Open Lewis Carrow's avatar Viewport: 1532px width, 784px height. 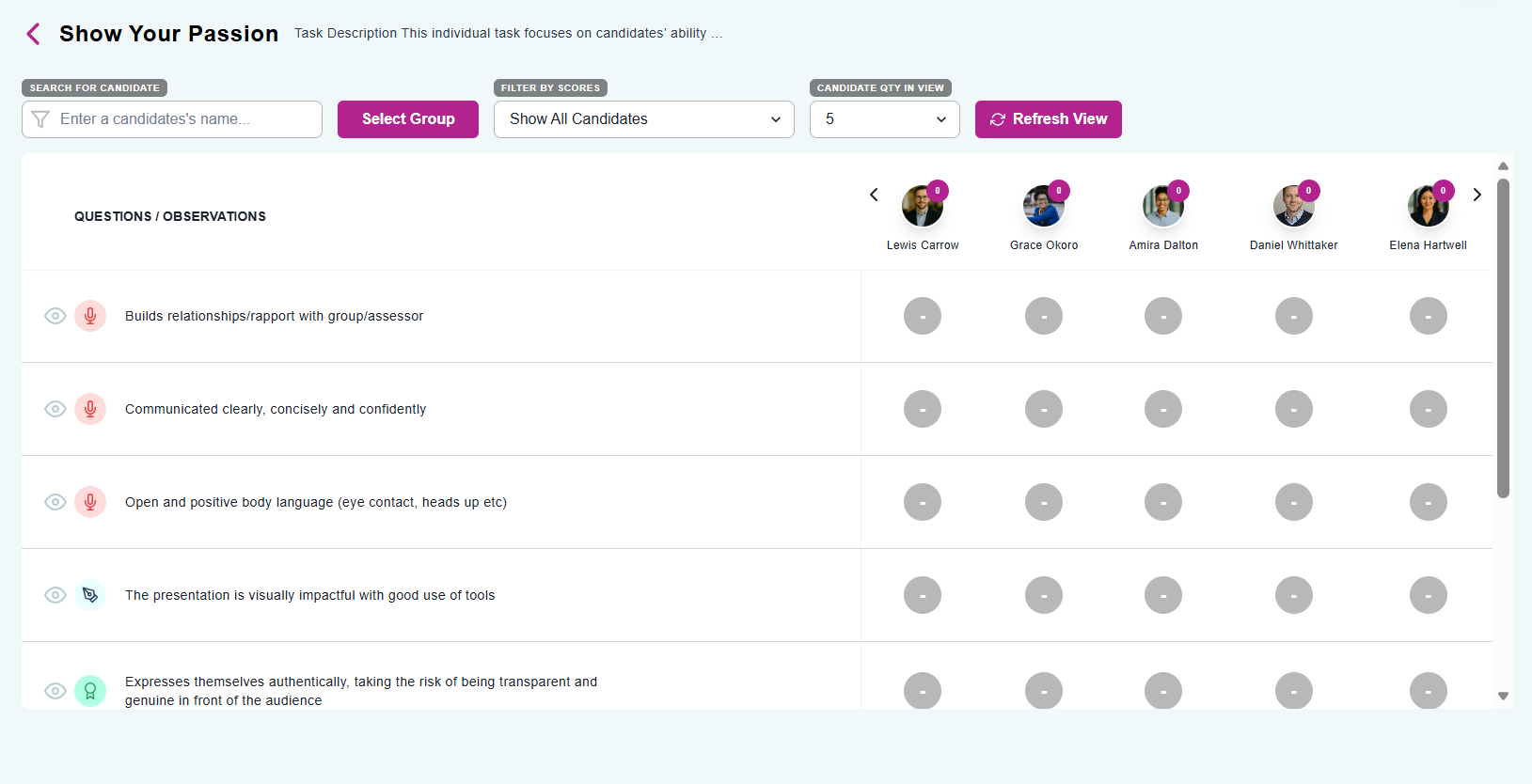(x=923, y=206)
